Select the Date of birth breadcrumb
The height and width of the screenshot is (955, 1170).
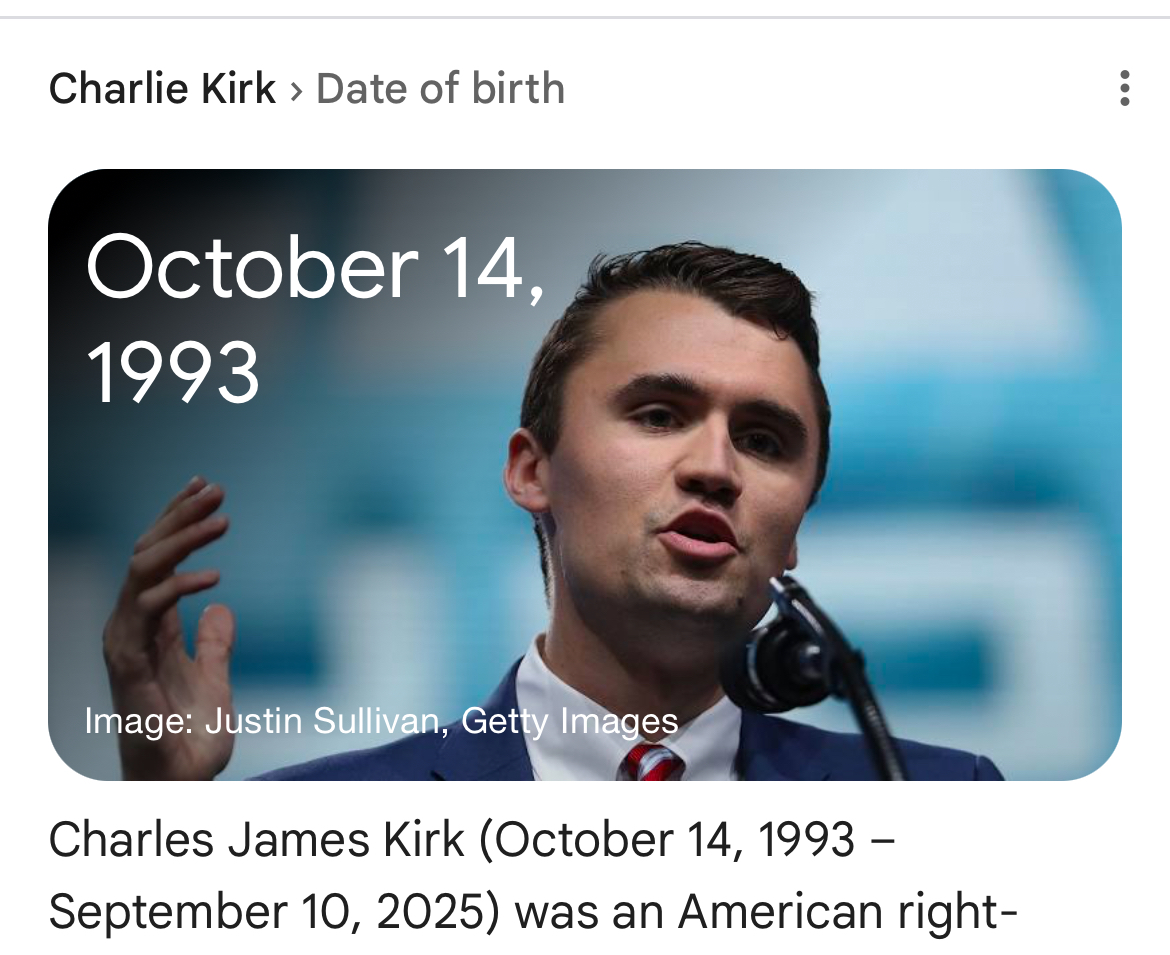tap(440, 89)
